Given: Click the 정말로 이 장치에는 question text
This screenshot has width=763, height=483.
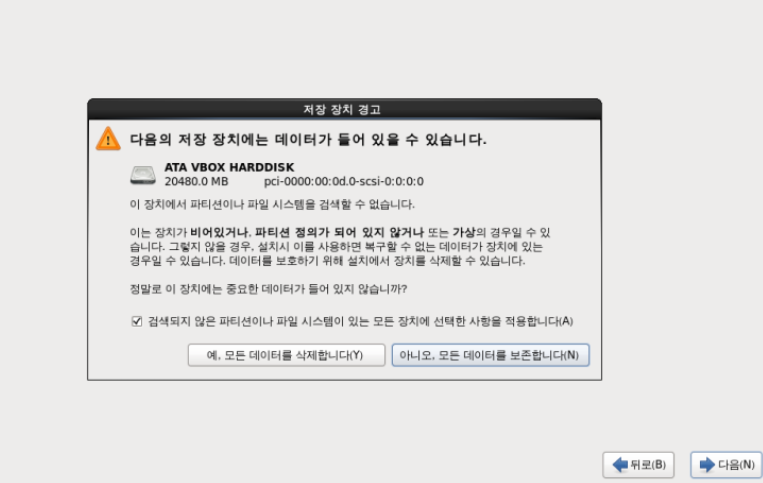Looking at the screenshot, I should coord(268,289).
